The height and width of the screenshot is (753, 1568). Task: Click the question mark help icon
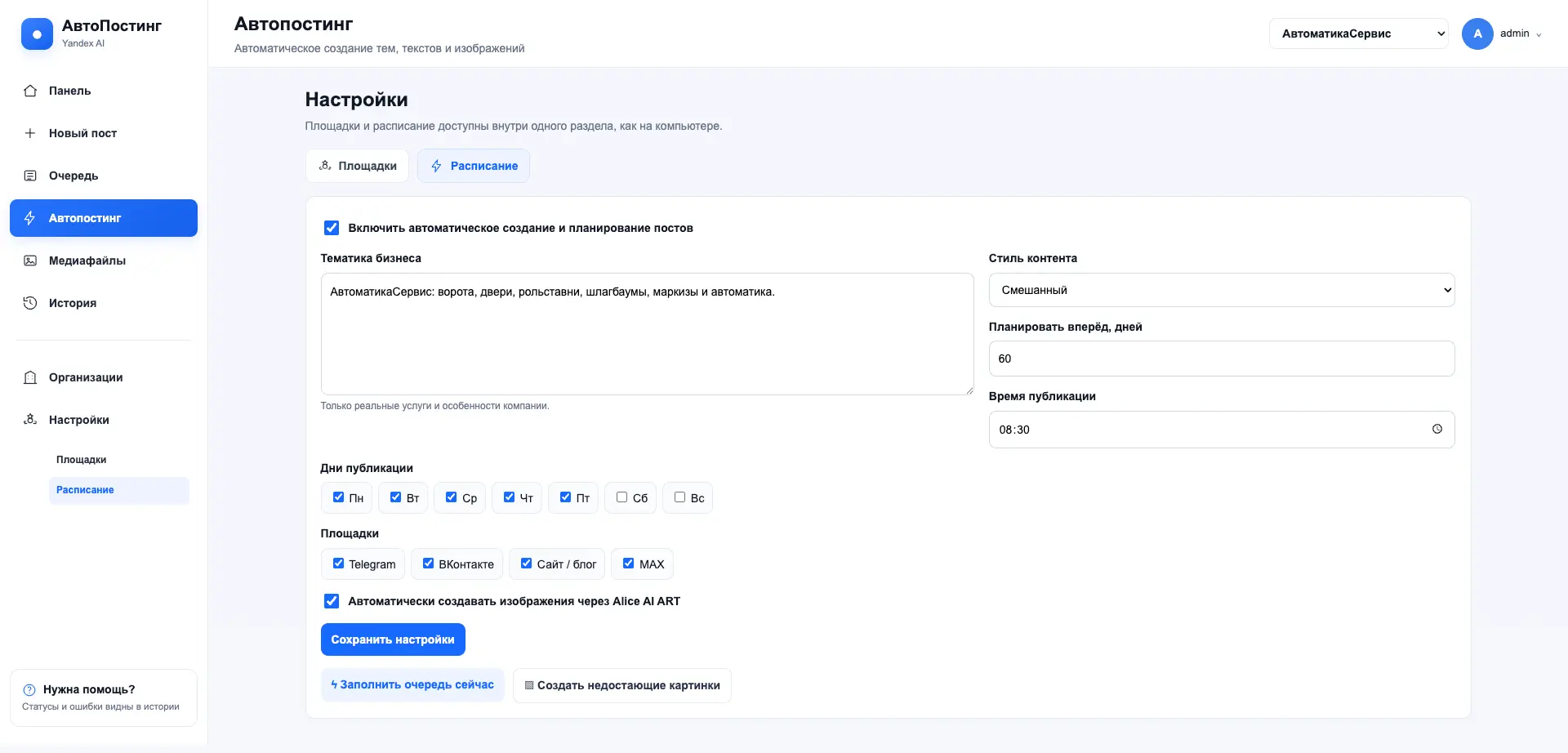(x=29, y=689)
